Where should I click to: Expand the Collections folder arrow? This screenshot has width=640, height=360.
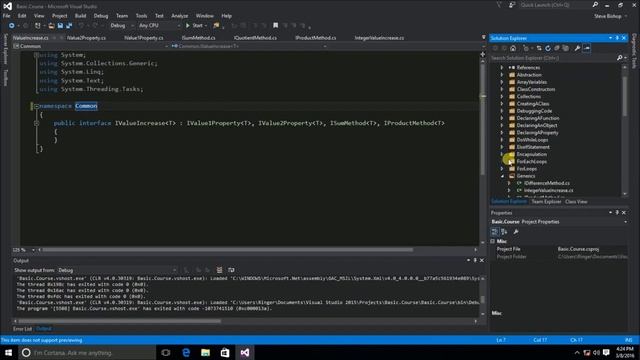coord(502,97)
